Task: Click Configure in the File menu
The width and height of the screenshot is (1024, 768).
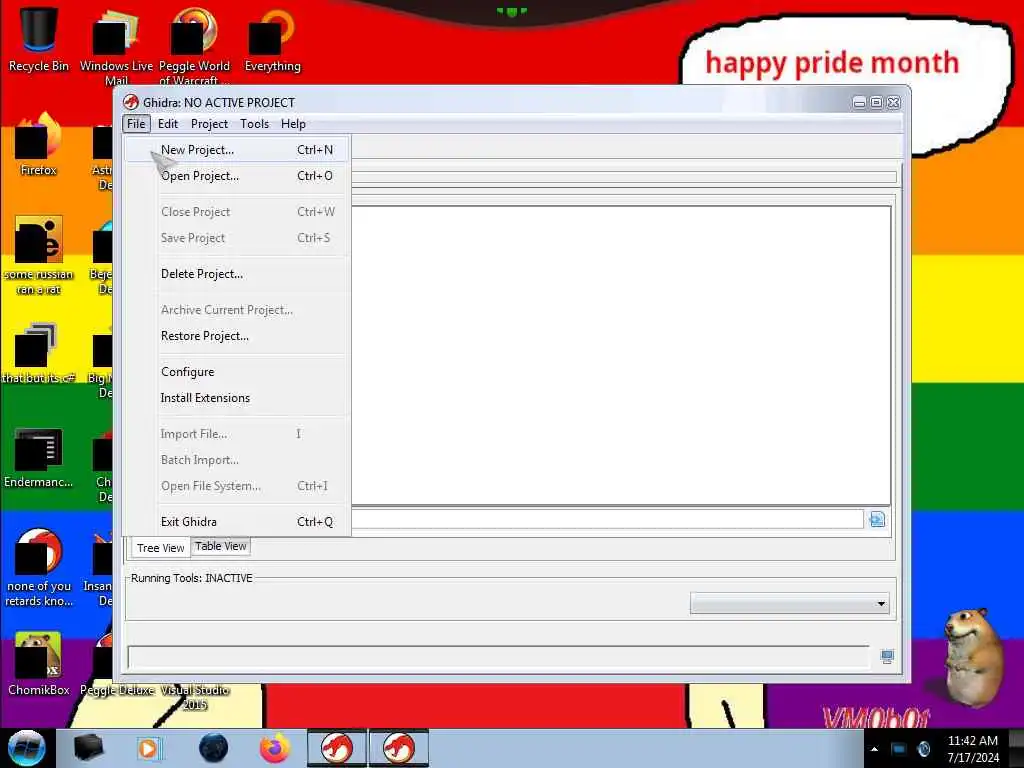Action: [236, 372]
